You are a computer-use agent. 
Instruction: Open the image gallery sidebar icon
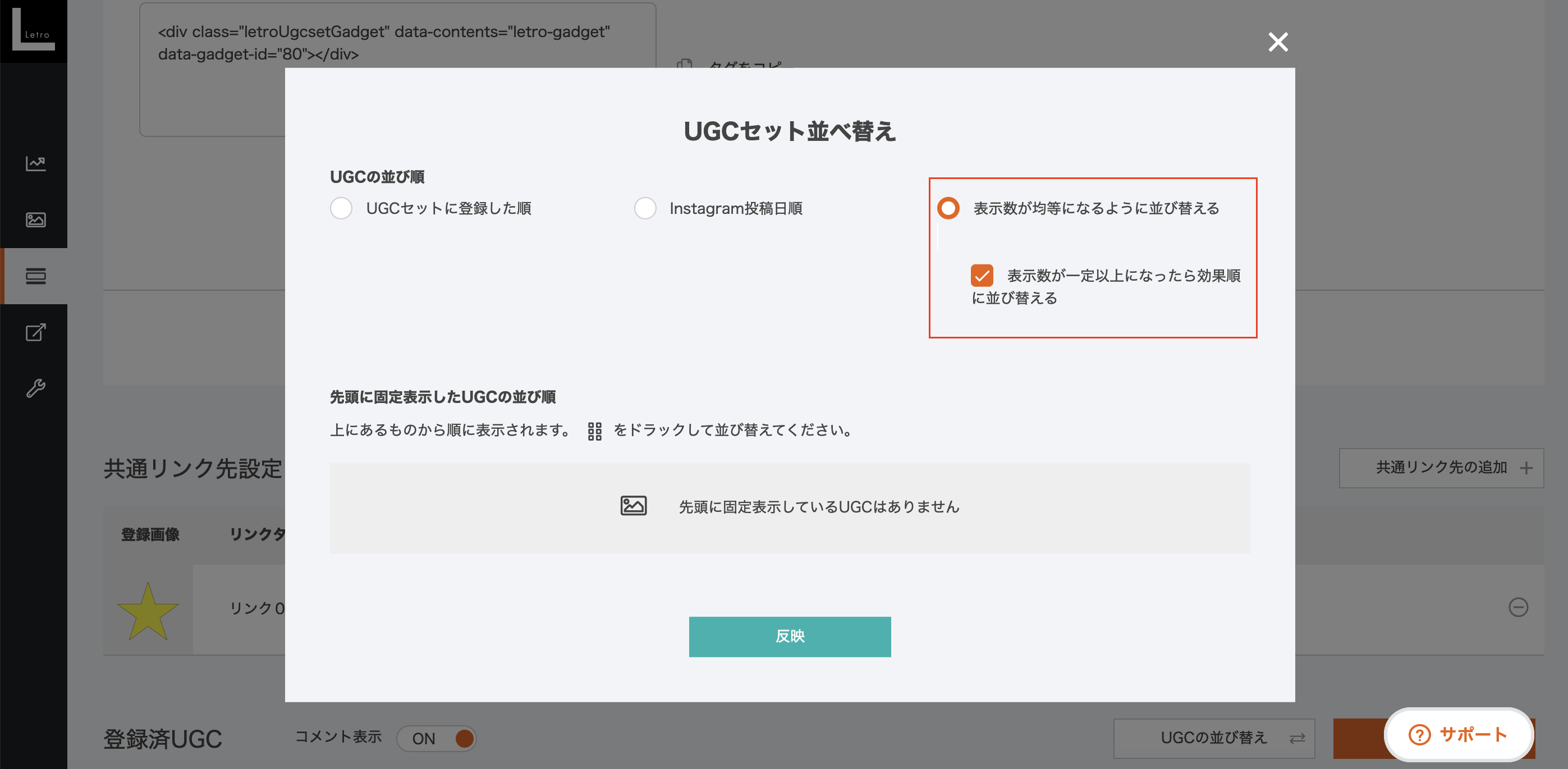(35, 219)
